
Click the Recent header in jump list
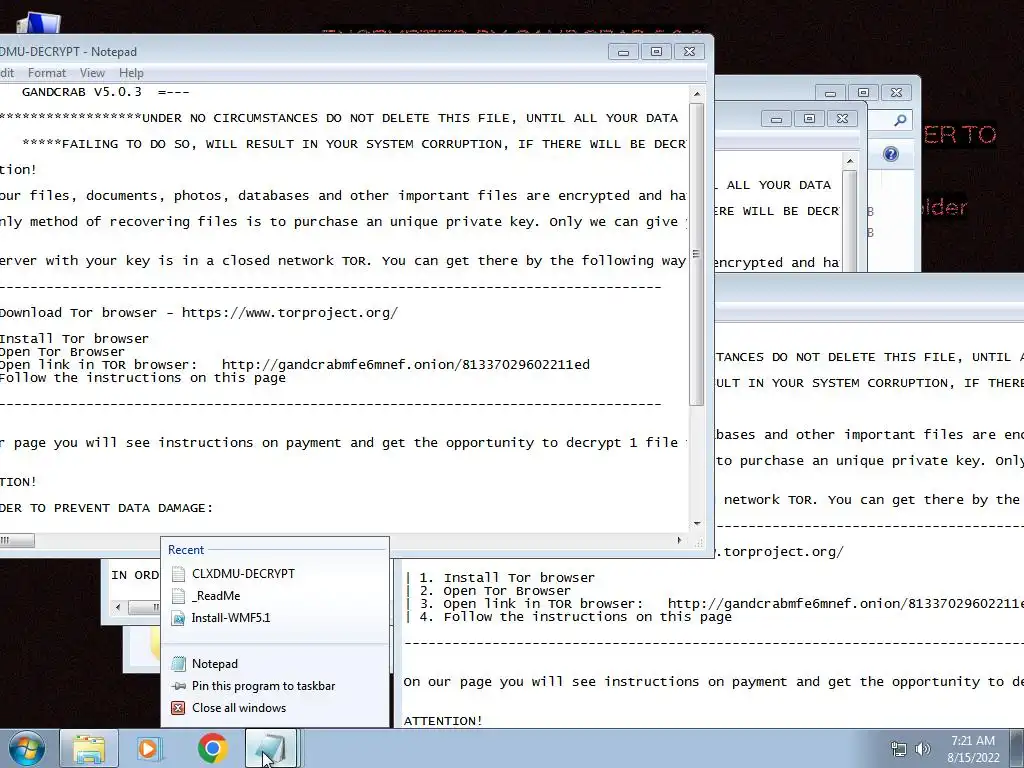pos(185,550)
